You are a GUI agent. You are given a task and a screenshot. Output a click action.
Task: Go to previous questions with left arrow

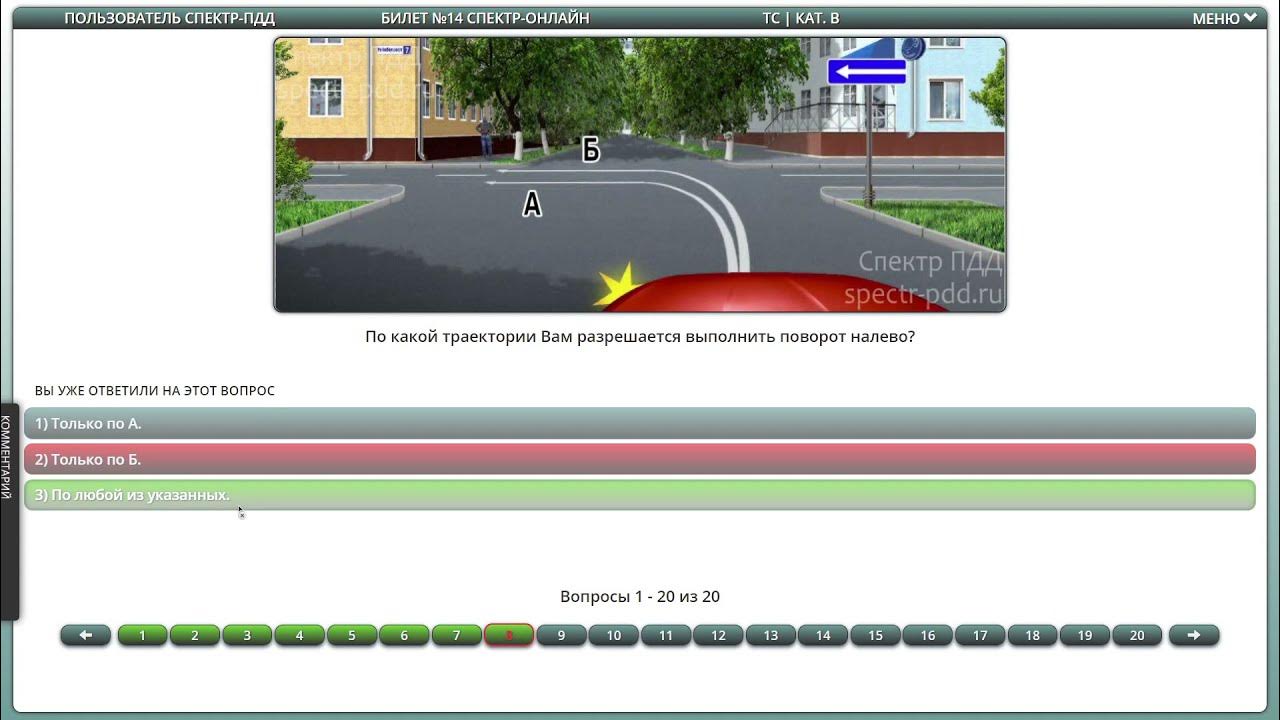coord(86,635)
